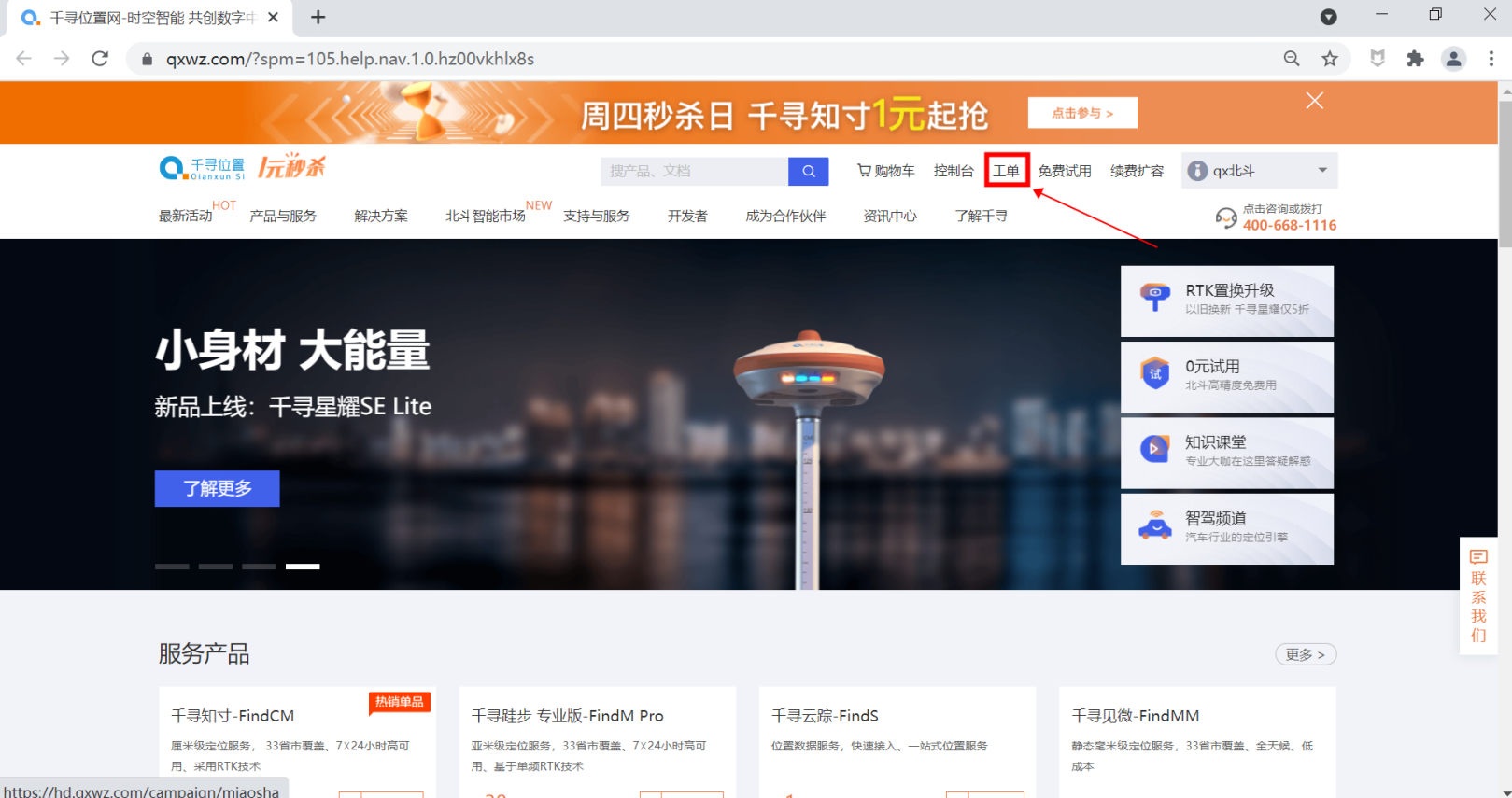This screenshot has height=798, width=1512.
Task: Open the 北斗智能市场 menu
Action: tap(486, 216)
